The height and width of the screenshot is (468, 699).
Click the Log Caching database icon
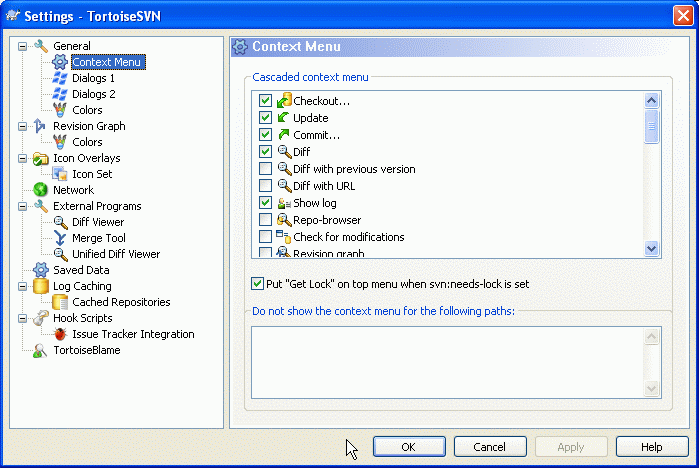(x=41, y=286)
